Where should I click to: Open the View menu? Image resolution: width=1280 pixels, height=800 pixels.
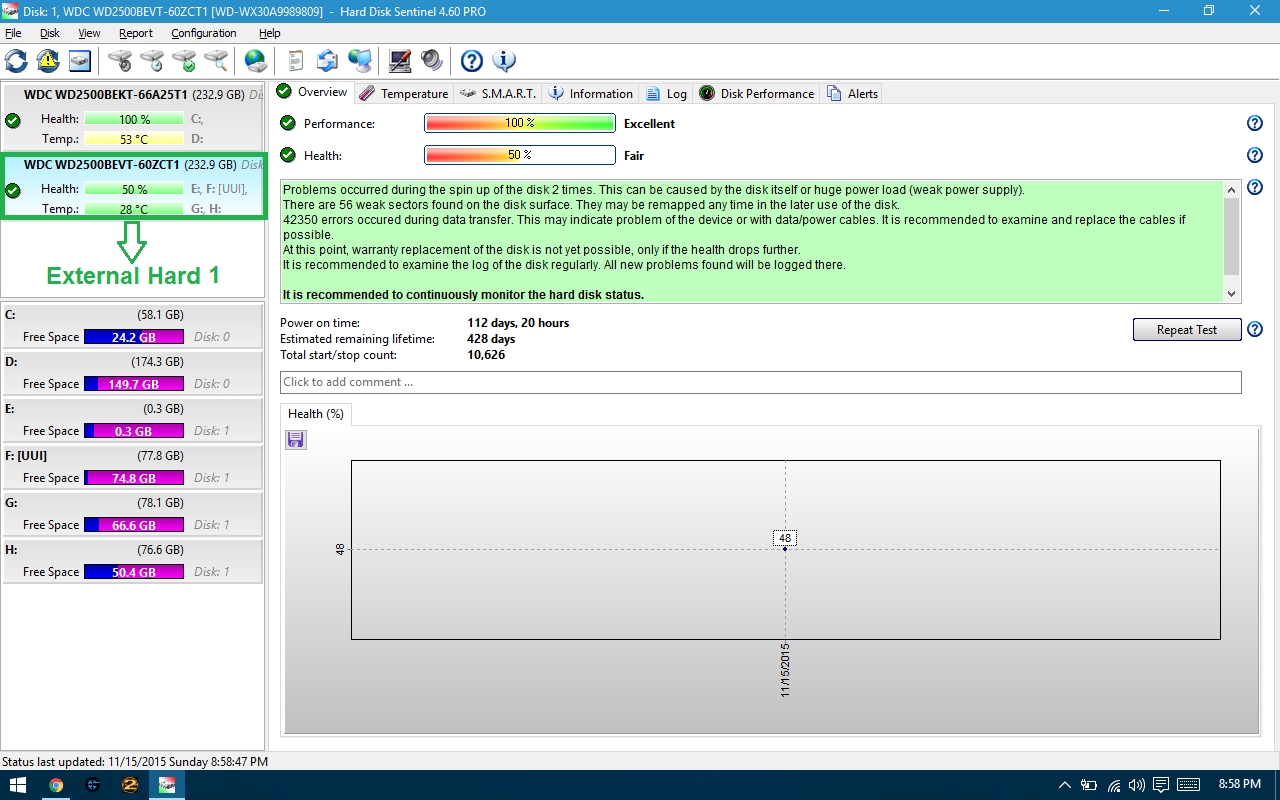point(89,33)
